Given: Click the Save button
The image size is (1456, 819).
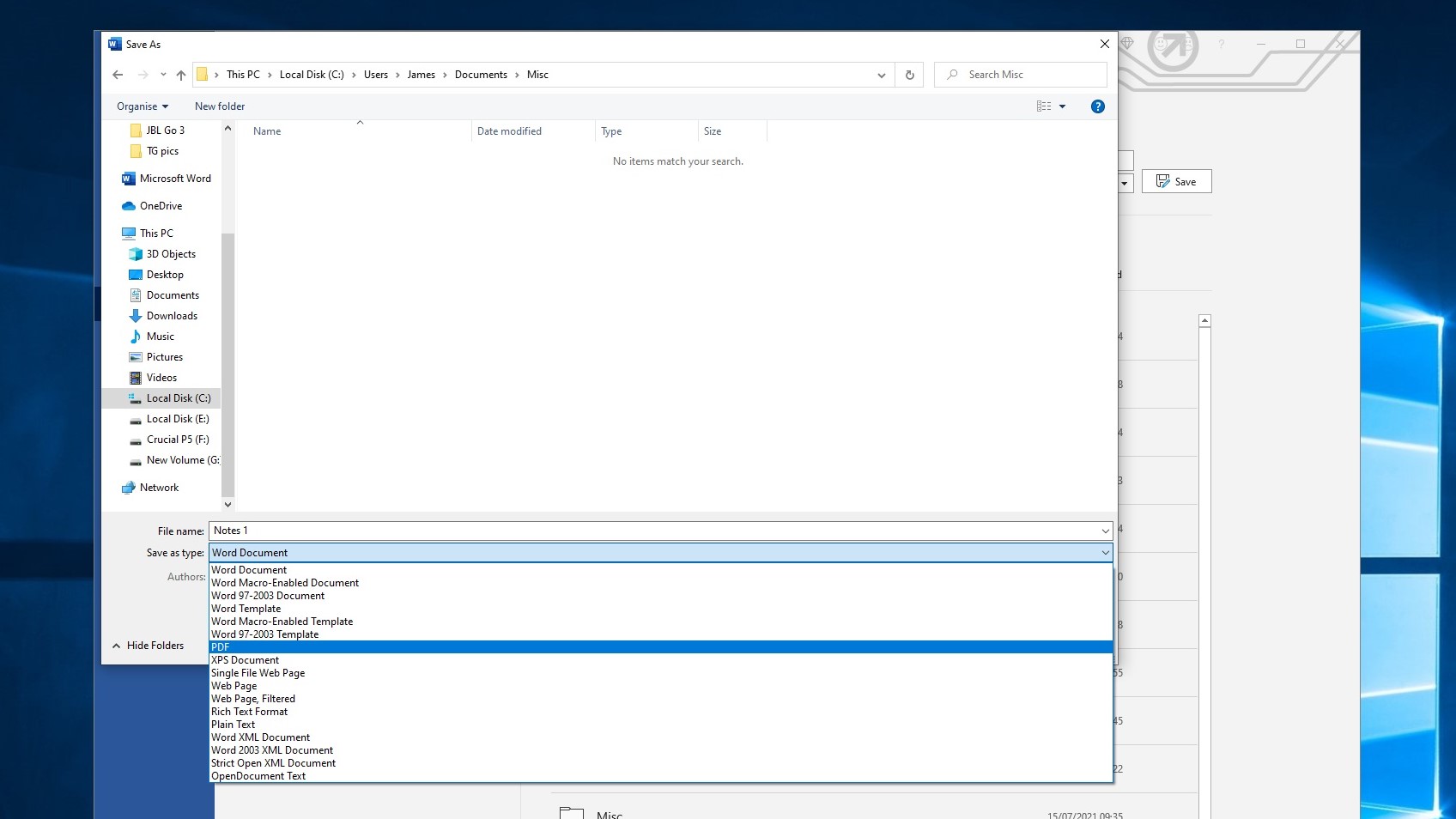Looking at the screenshot, I should coord(1176,181).
